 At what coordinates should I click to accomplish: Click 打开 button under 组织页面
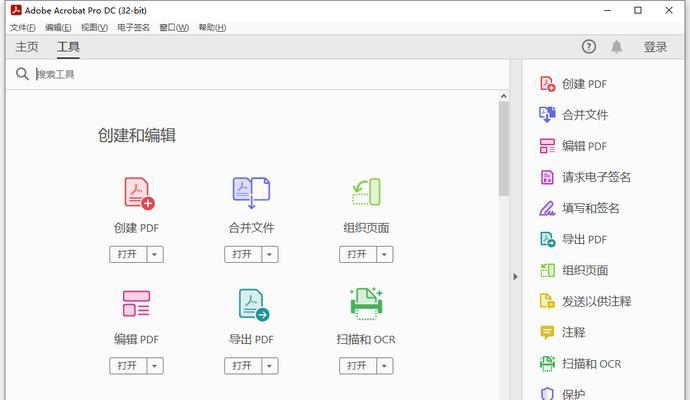pos(357,254)
